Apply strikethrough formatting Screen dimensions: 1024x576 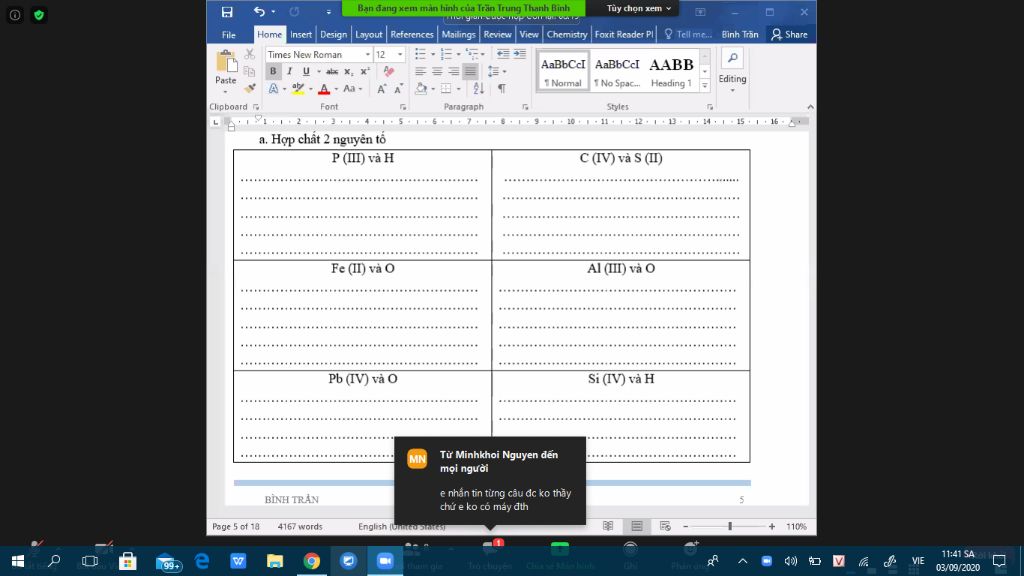click(x=332, y=72)
